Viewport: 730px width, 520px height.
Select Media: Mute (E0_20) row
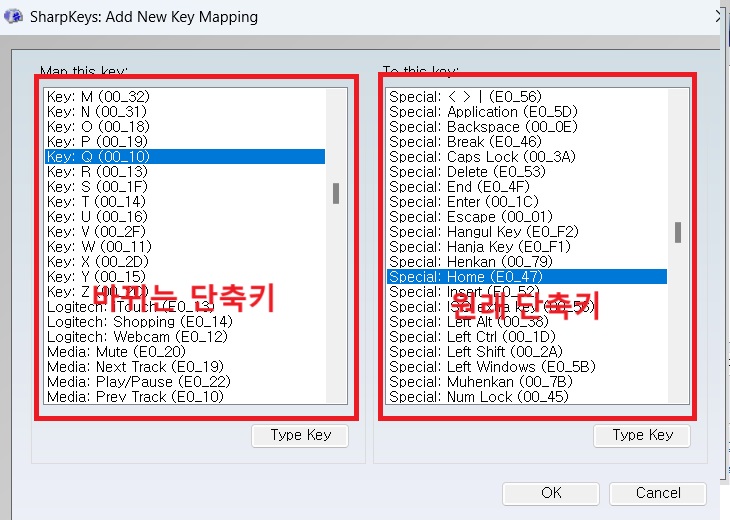coord(185,351)
